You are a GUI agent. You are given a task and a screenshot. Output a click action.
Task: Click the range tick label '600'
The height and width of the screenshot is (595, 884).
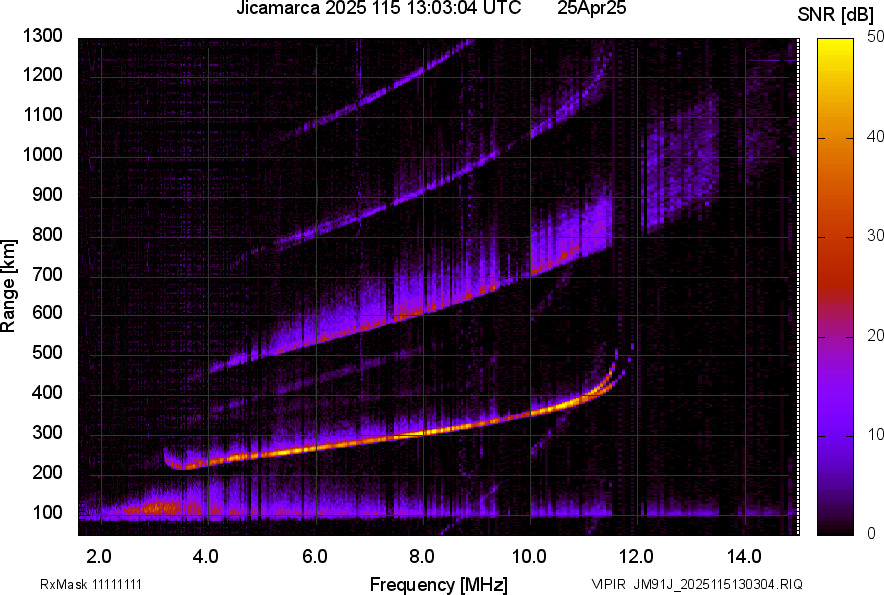click(x=47, y=312)
